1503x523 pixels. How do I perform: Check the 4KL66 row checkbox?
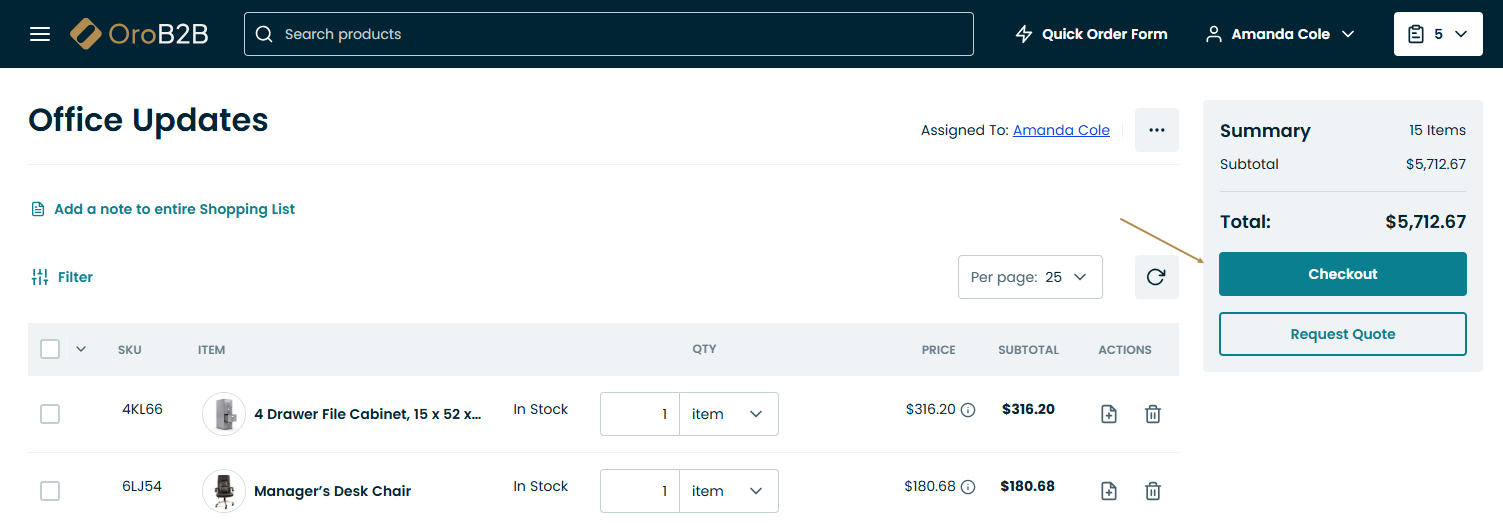[x=50, y=414]
